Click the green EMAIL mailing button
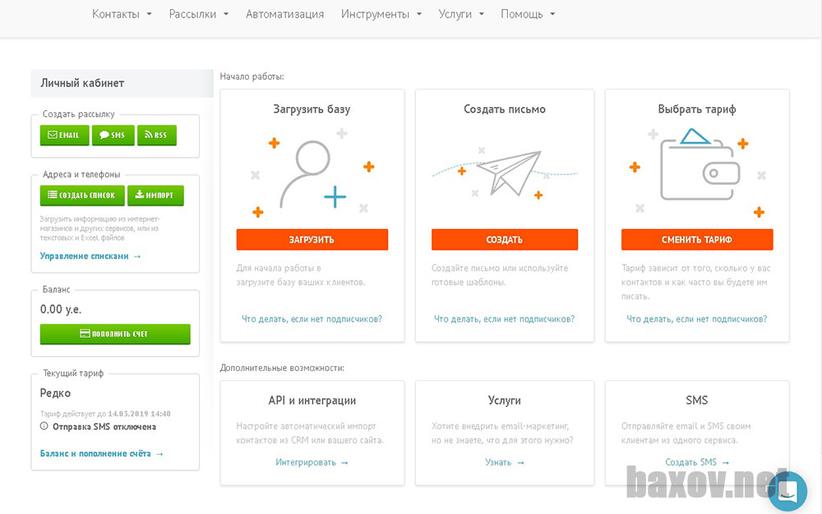822x514 pixels. click(64, 135)
